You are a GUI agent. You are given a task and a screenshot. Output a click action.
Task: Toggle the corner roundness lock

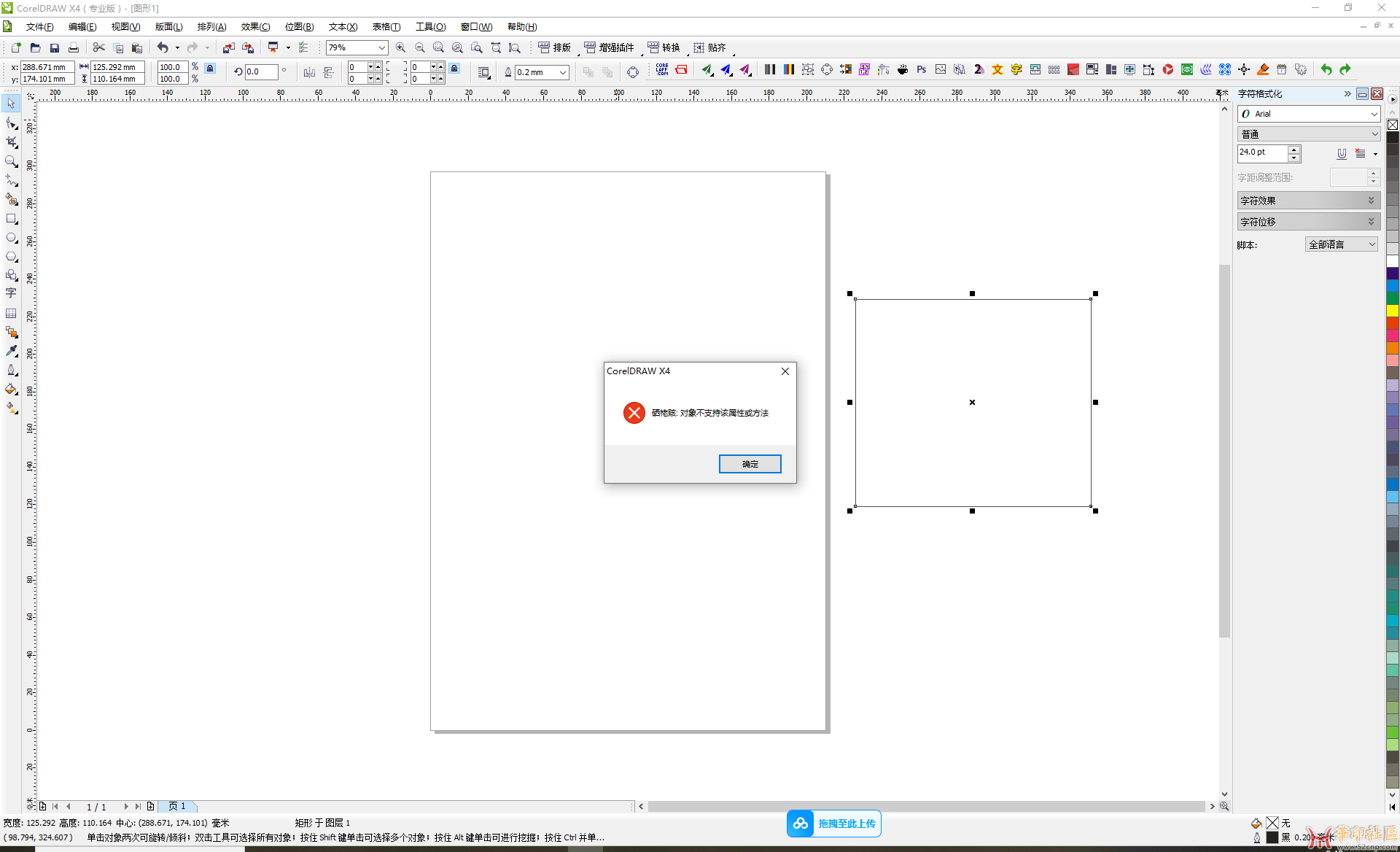point(454,68)
